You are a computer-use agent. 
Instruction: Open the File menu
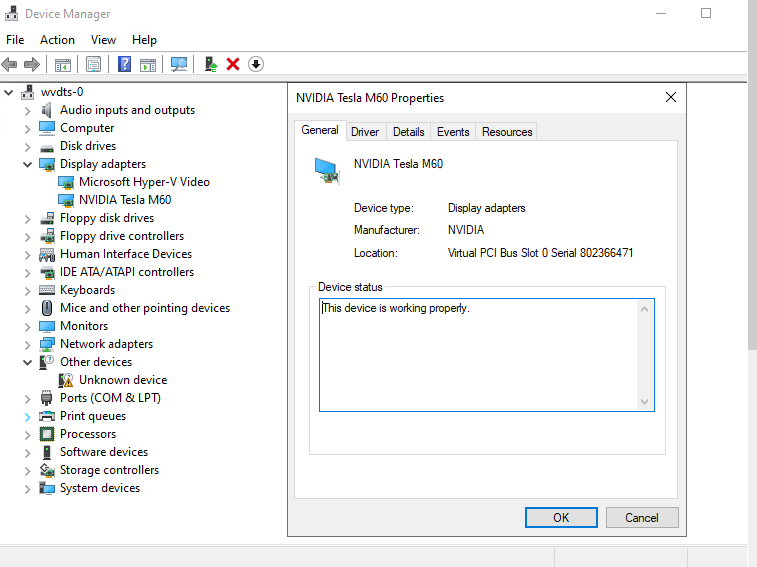click(x=15, y=40)
